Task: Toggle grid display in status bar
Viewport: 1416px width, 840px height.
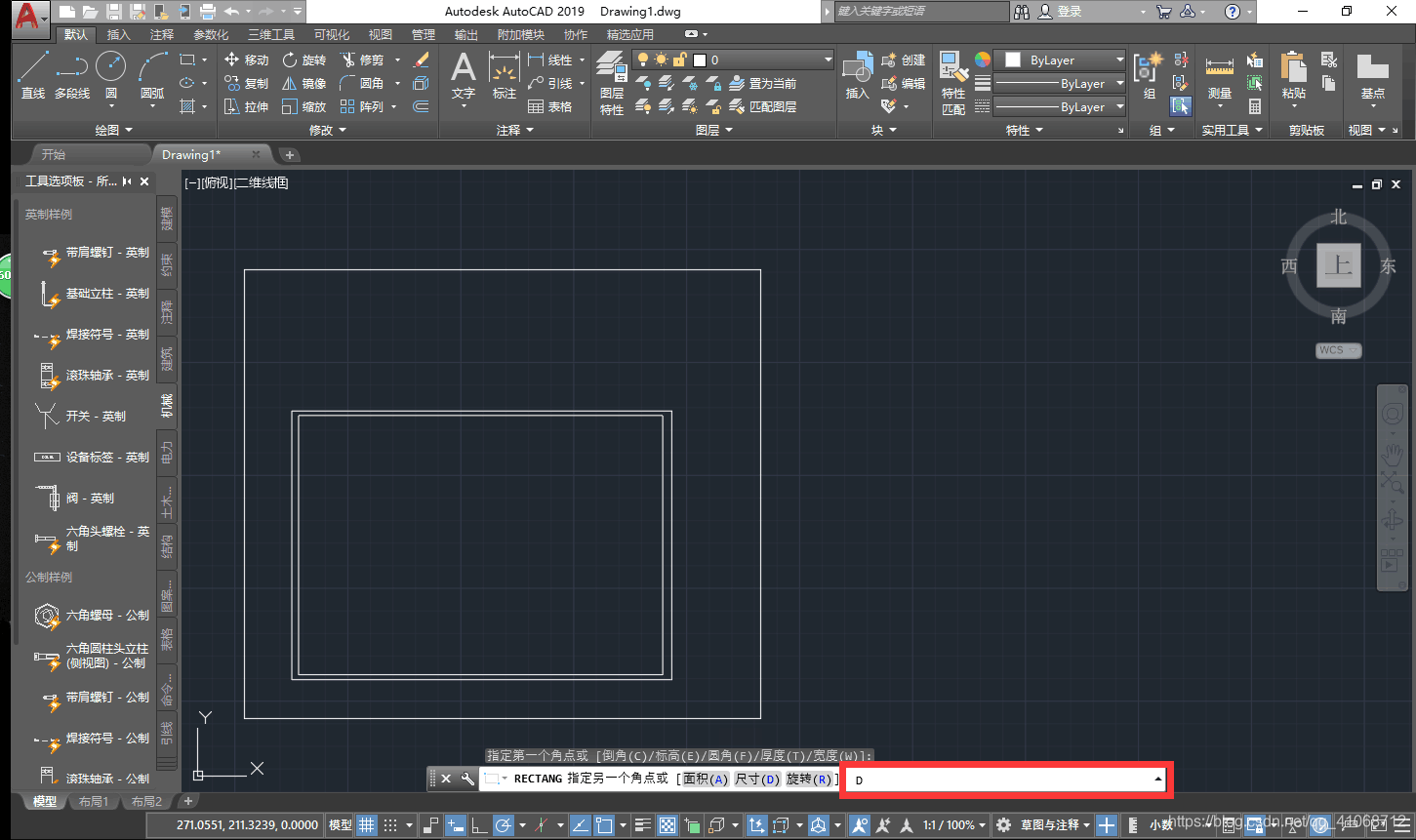Action: coord(367,825)
